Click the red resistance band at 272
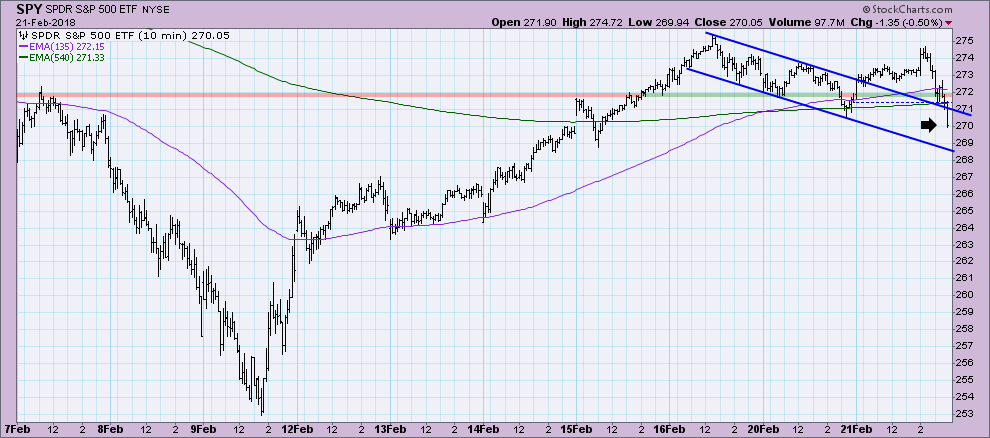Screen dimensions: 990x438 point(300,95)
